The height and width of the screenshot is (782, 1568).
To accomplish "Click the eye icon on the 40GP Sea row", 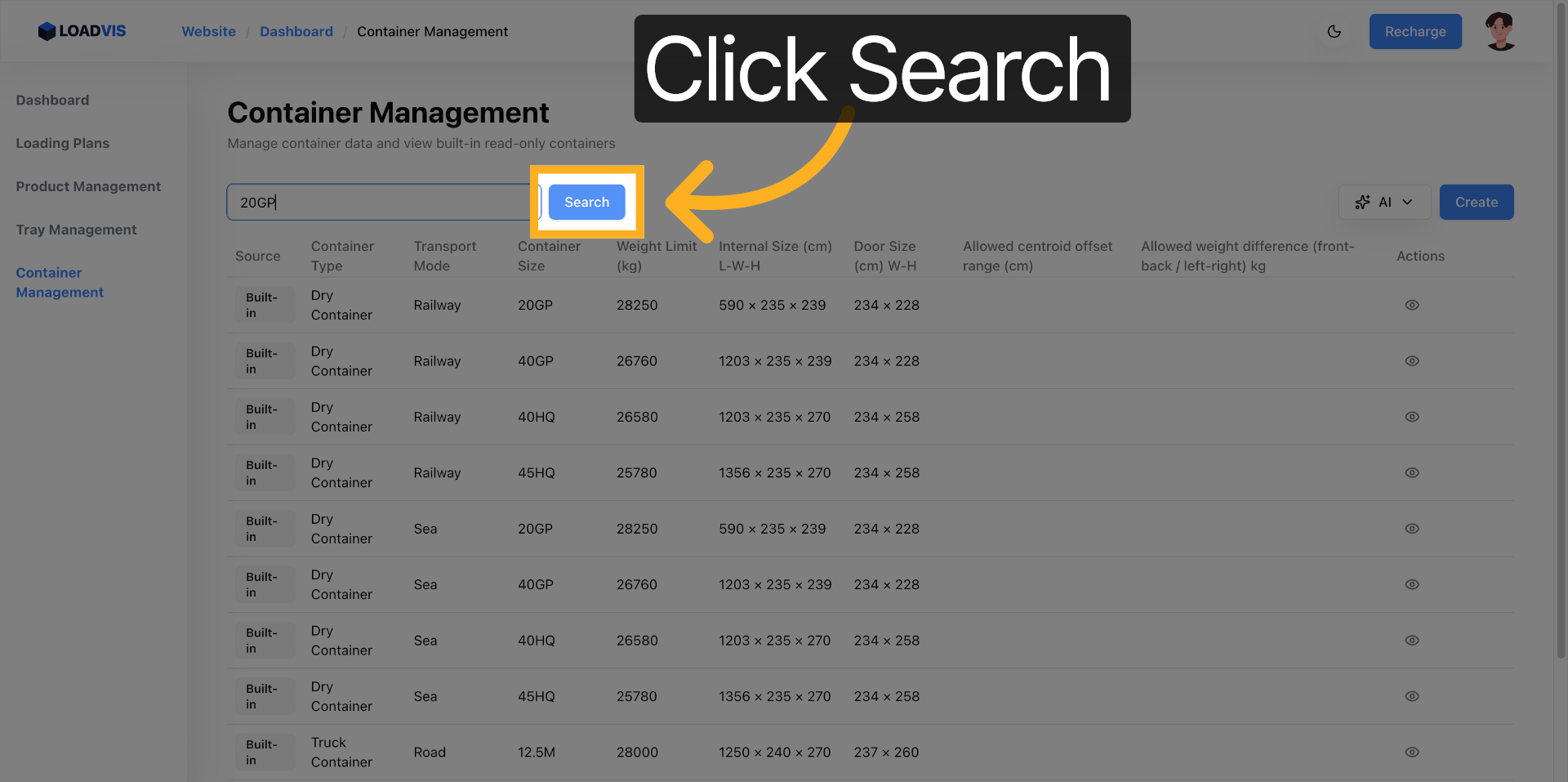I will 1413,584.
